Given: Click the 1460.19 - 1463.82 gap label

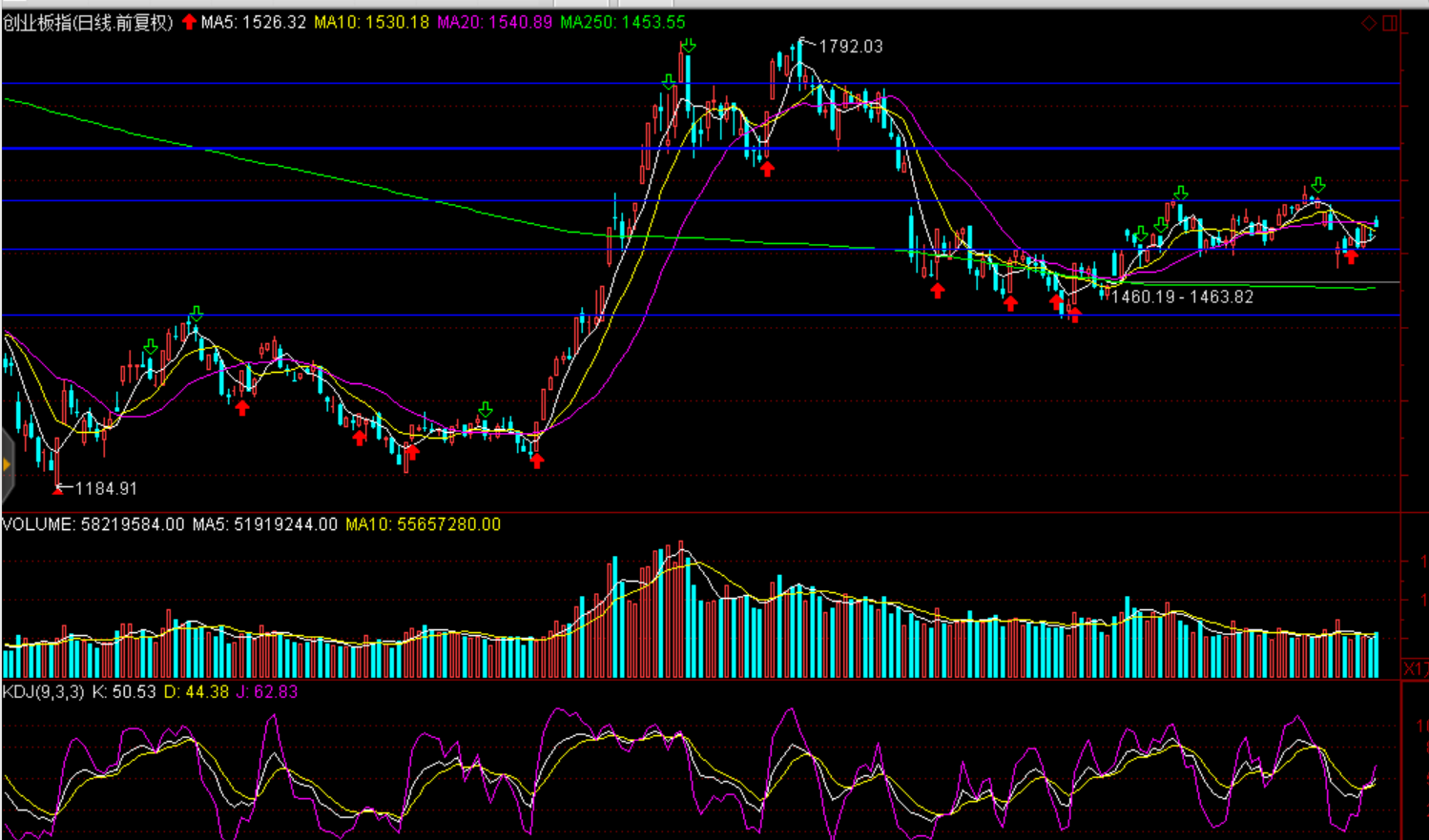Looking at the screenshot, I should [1182, 297].
